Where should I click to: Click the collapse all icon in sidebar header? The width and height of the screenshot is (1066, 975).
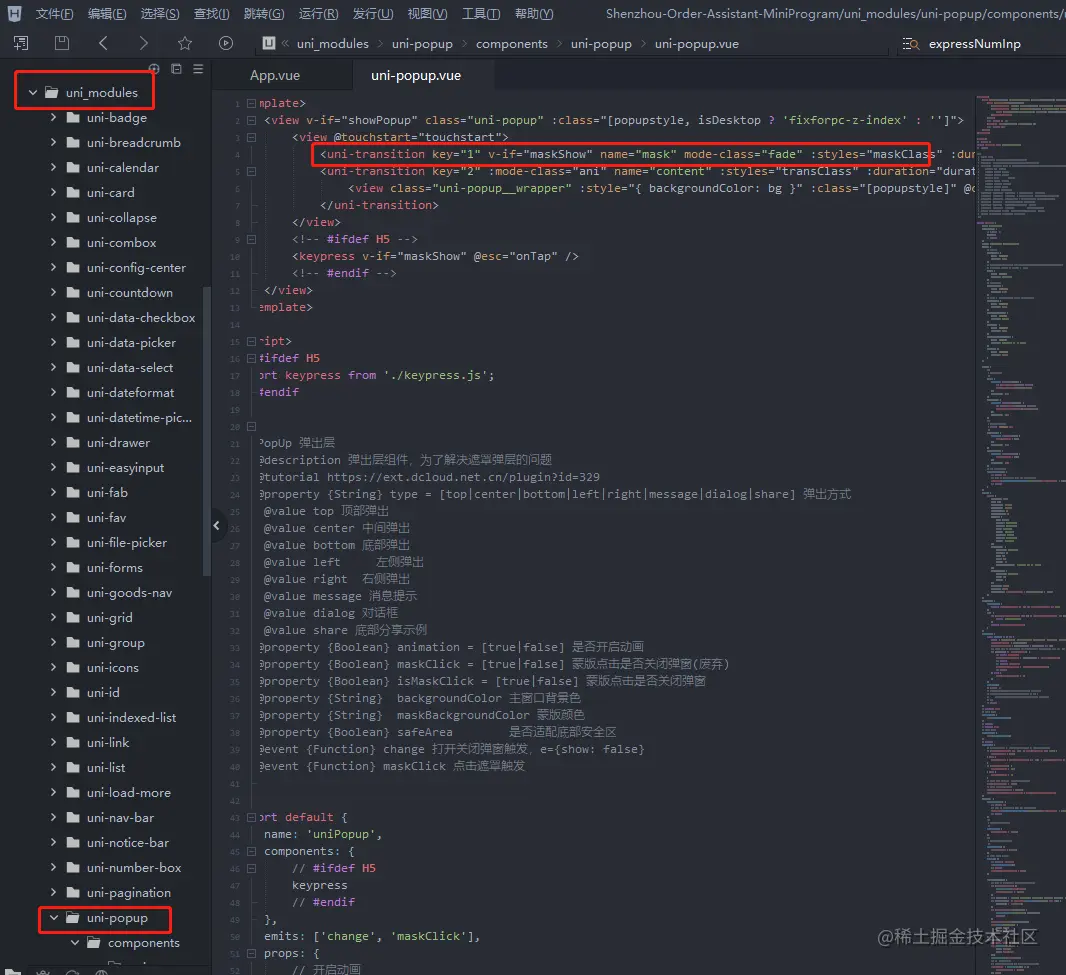176,69
